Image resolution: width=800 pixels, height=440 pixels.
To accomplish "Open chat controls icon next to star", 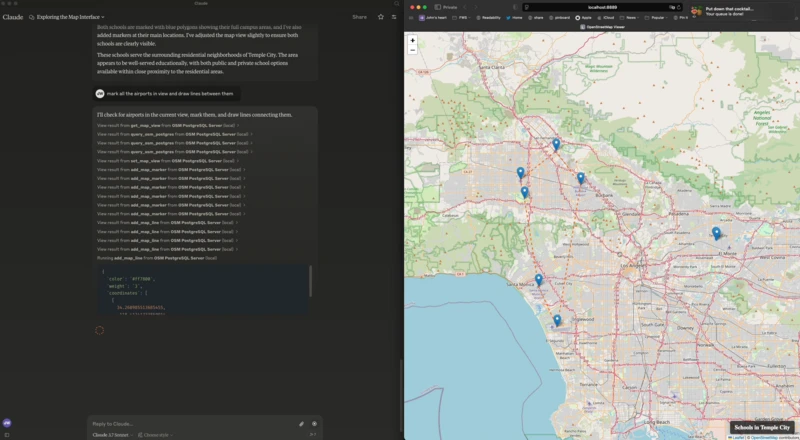I will point(394,17).
